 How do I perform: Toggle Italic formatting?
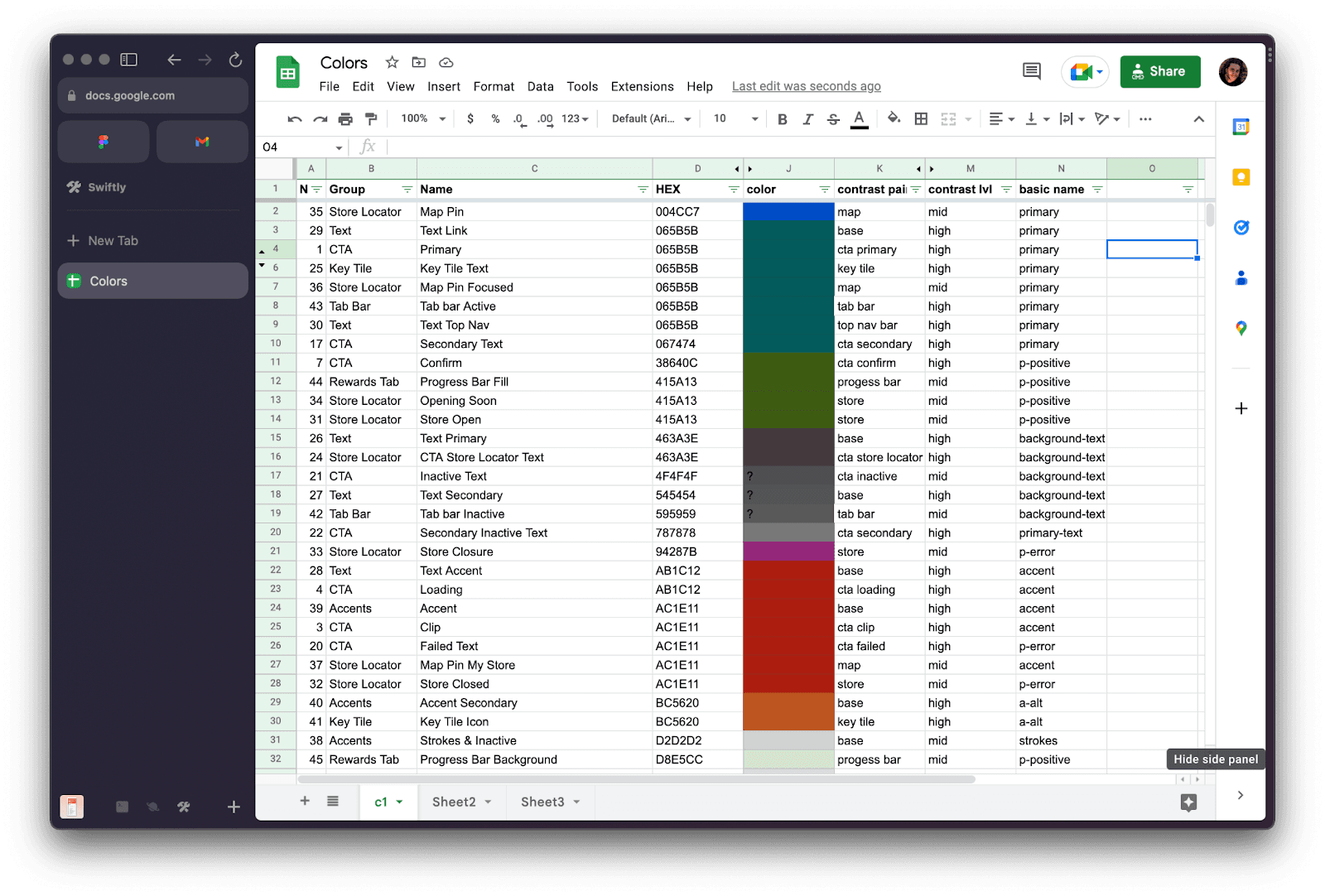pos(807,119)
